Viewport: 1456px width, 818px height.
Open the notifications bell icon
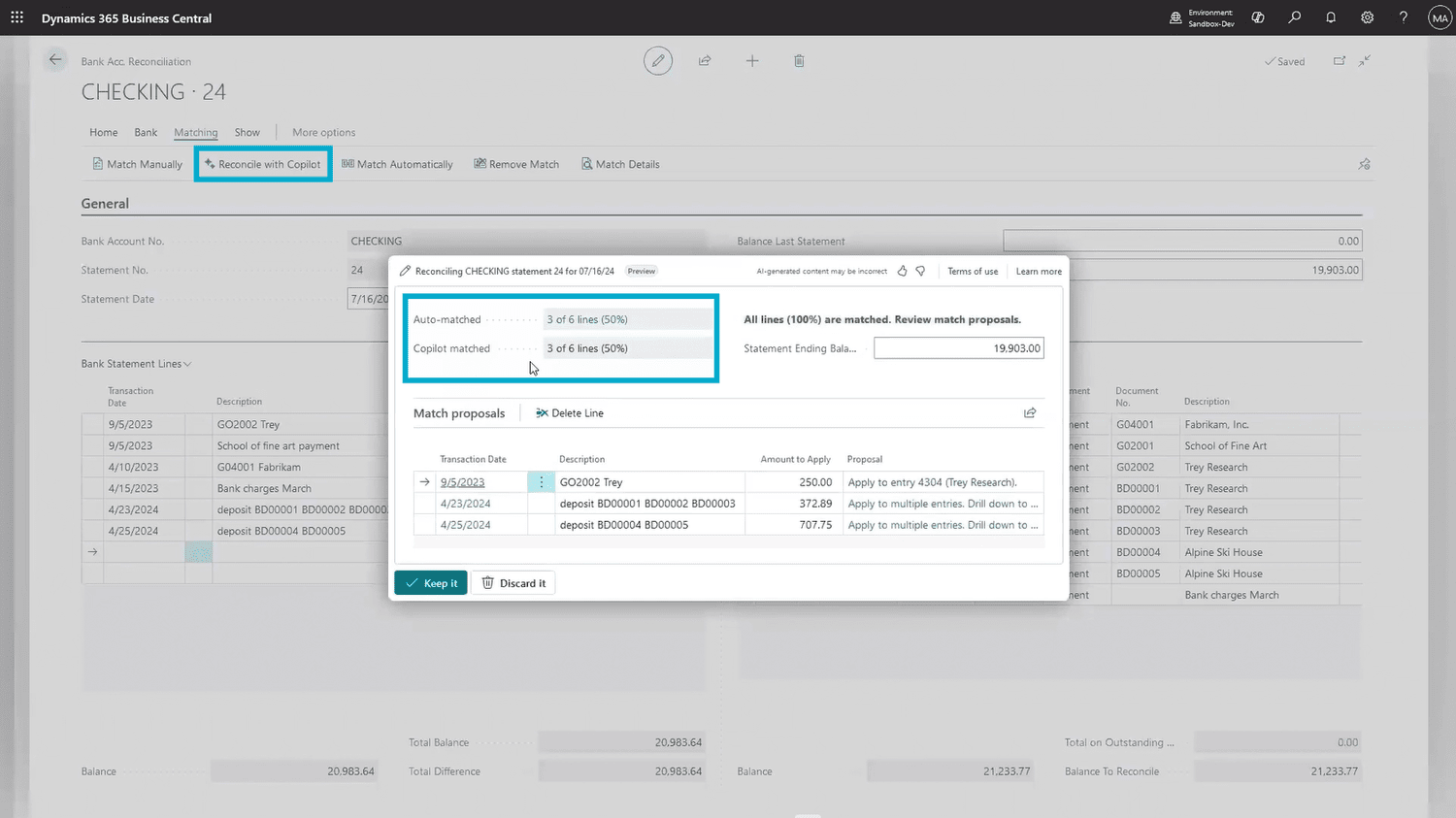pos(1331,17)
